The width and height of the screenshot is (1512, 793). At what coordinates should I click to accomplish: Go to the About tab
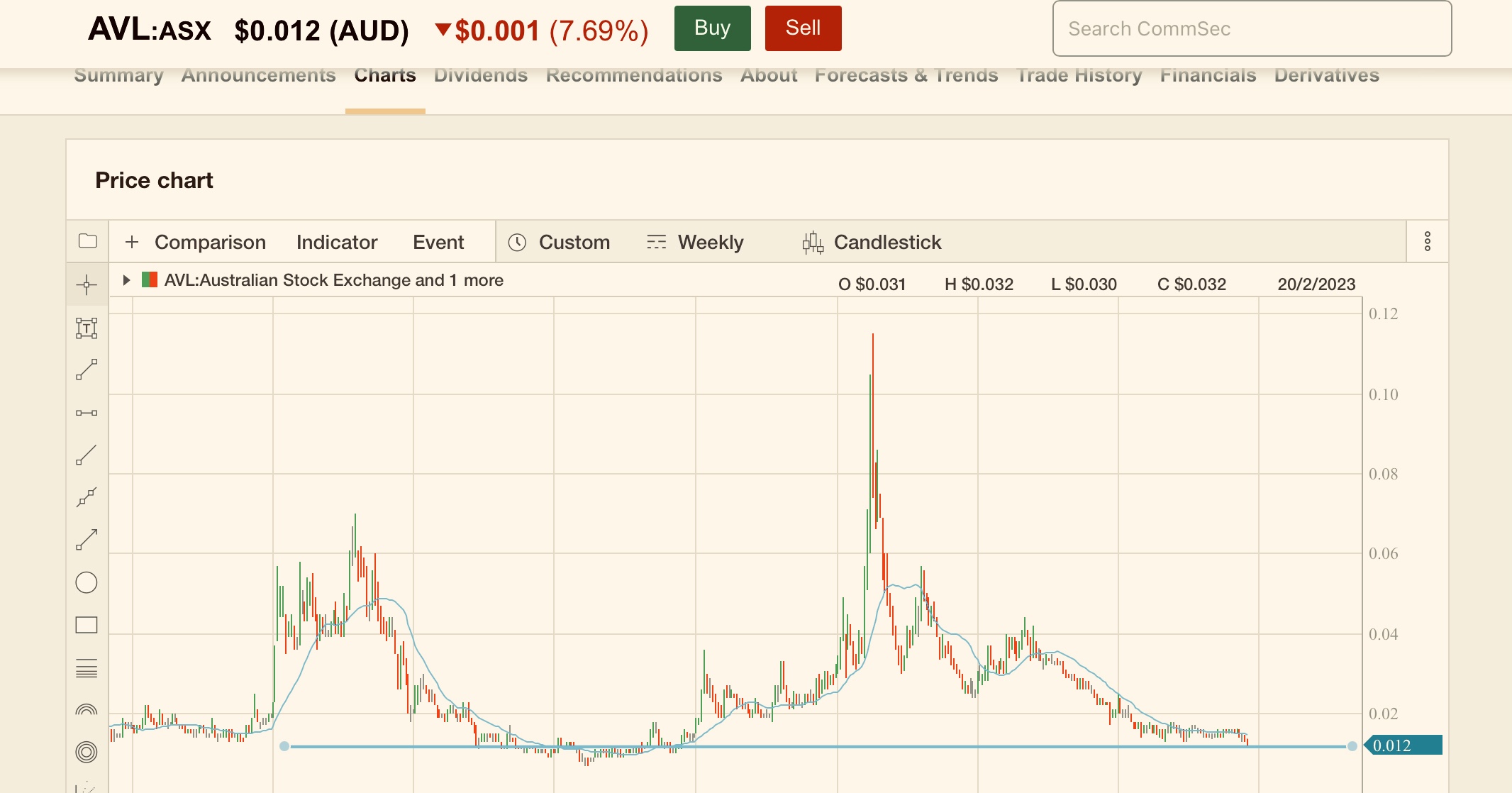pos(769,75)
